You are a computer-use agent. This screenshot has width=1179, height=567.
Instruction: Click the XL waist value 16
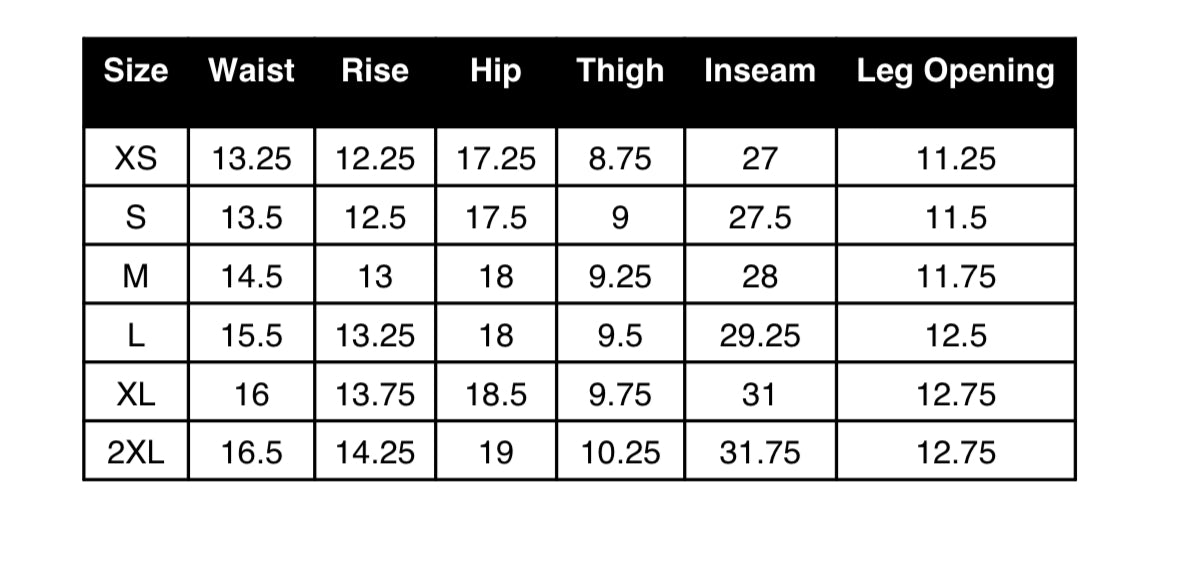click(251, 393)
